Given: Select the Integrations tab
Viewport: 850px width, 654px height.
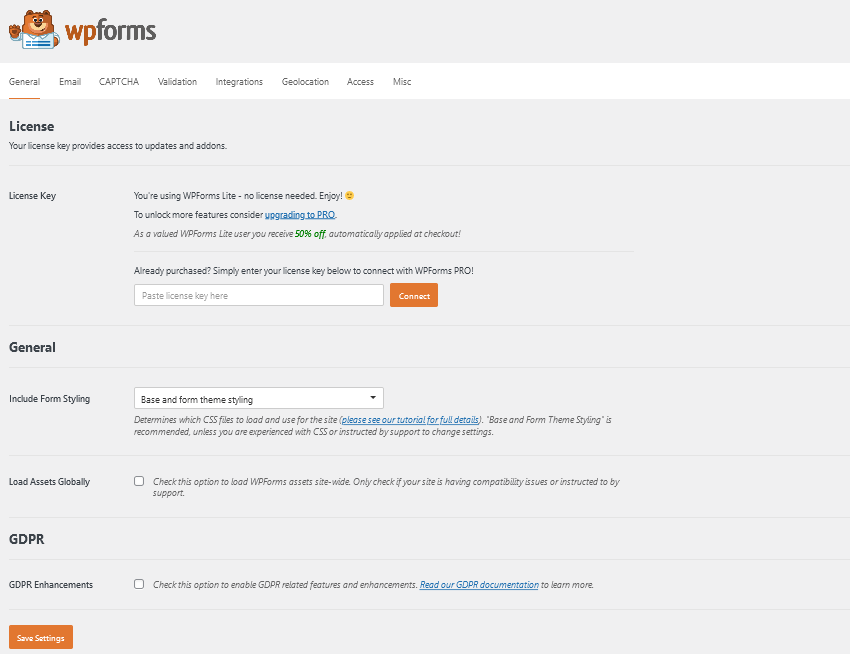Looking at the screenshot, I should coord(239,81).
